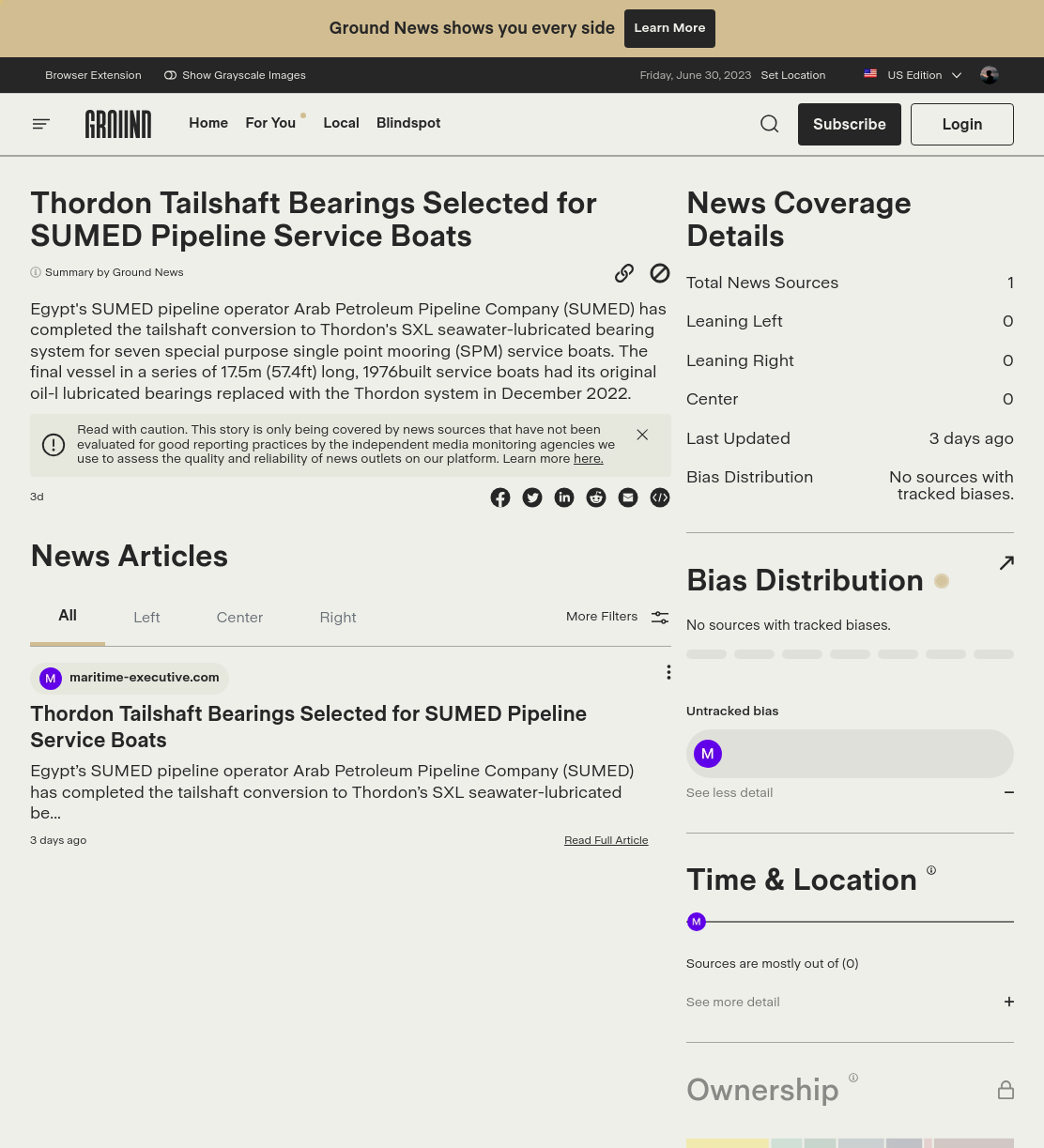Open the hamburger menu icon
This screenshot has height=1148, width=1044.
point(41,124)
